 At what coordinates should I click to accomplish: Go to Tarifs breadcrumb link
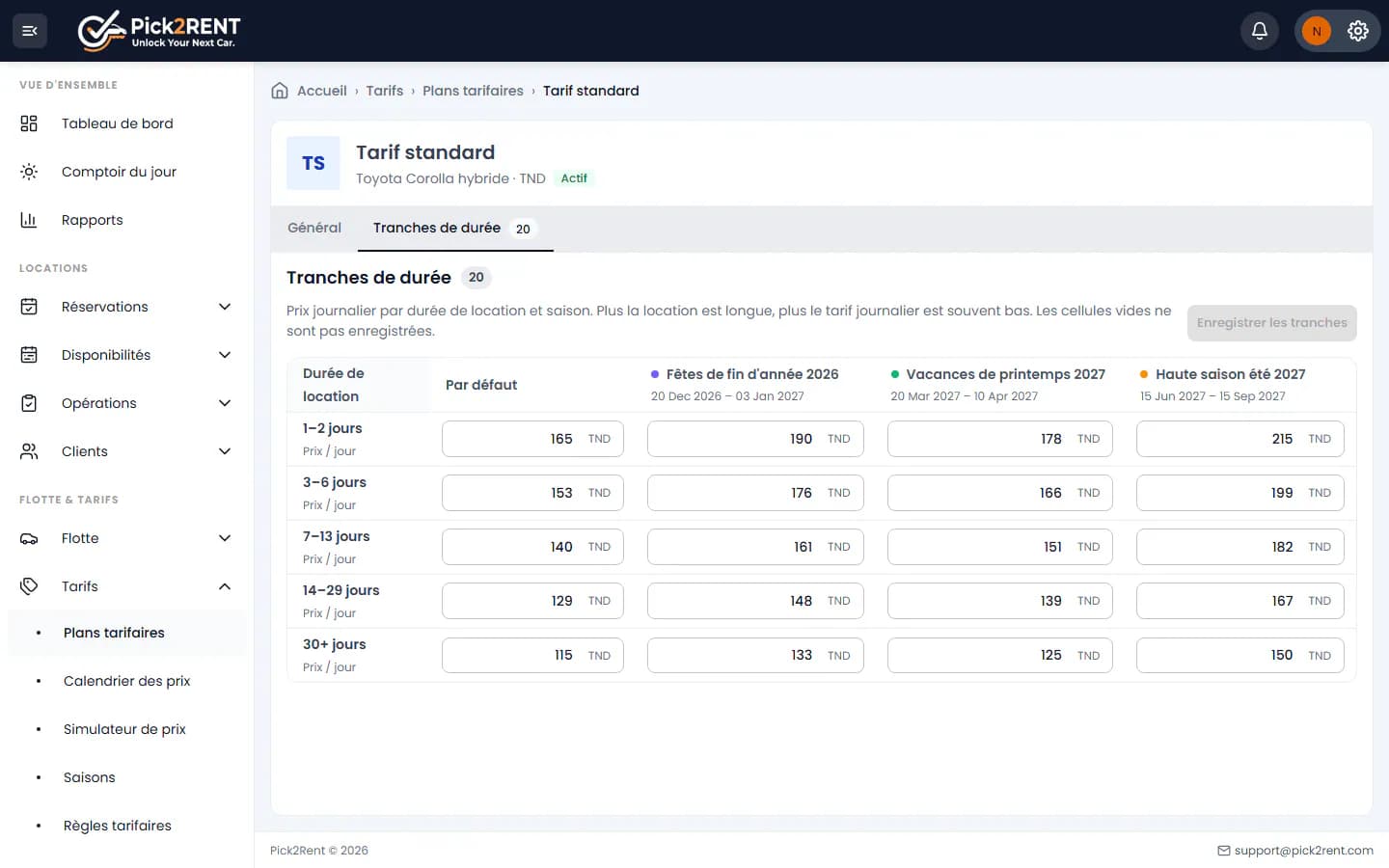pyautogui.click(x=385, y=91)
